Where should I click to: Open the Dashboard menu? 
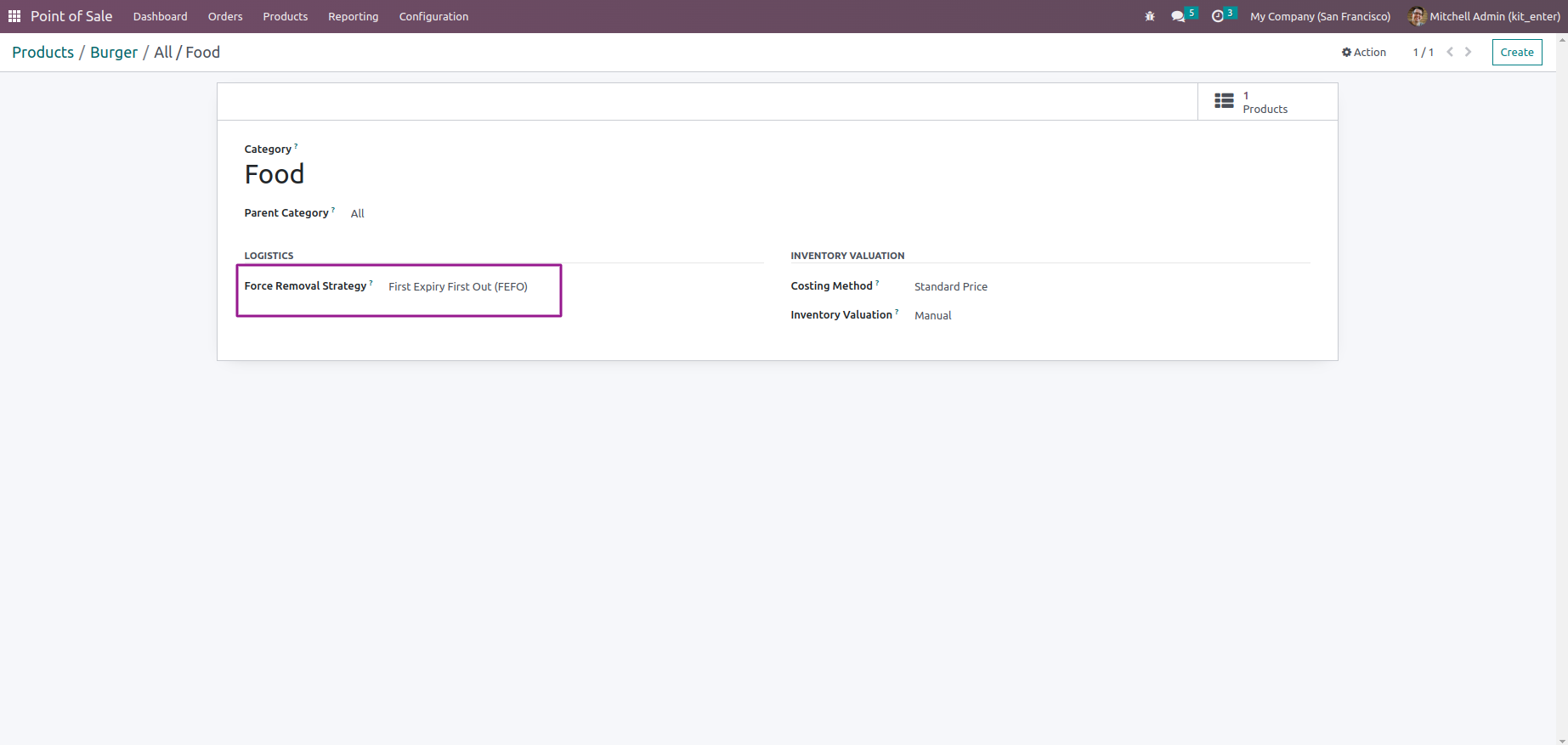point(160,16)
